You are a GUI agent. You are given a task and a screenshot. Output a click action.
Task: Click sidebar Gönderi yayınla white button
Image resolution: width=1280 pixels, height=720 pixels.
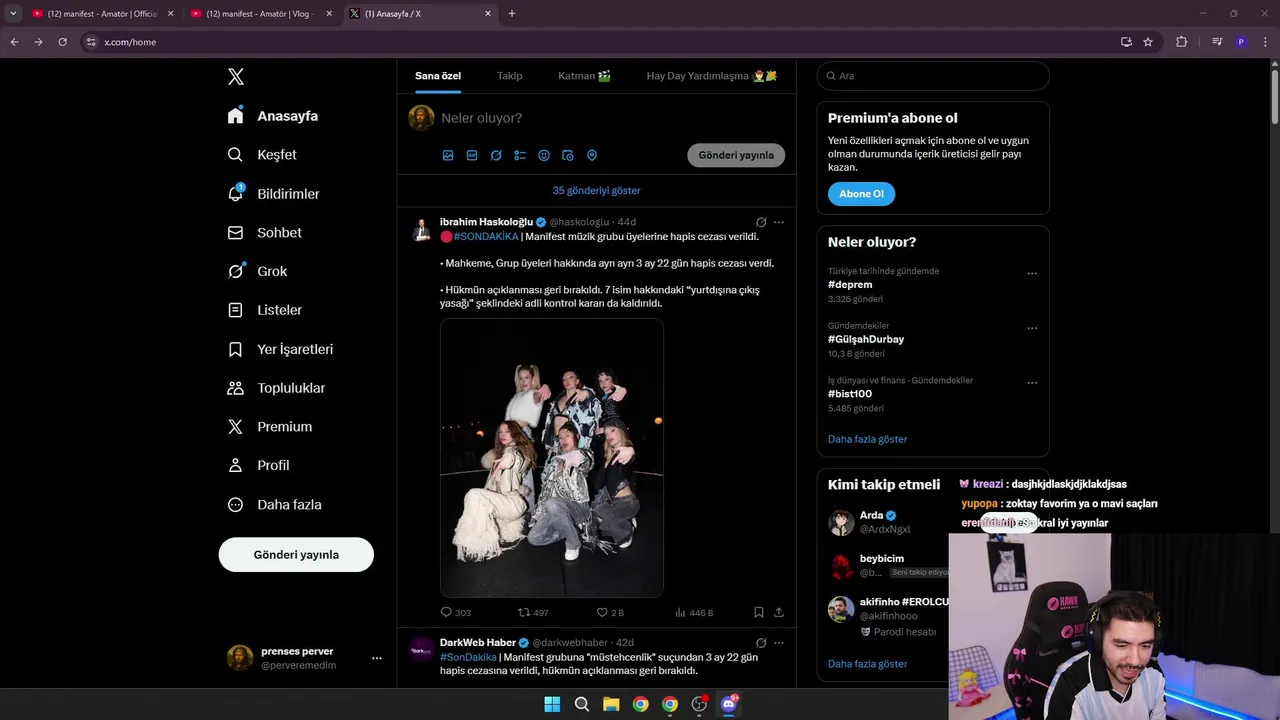[296, 555]
